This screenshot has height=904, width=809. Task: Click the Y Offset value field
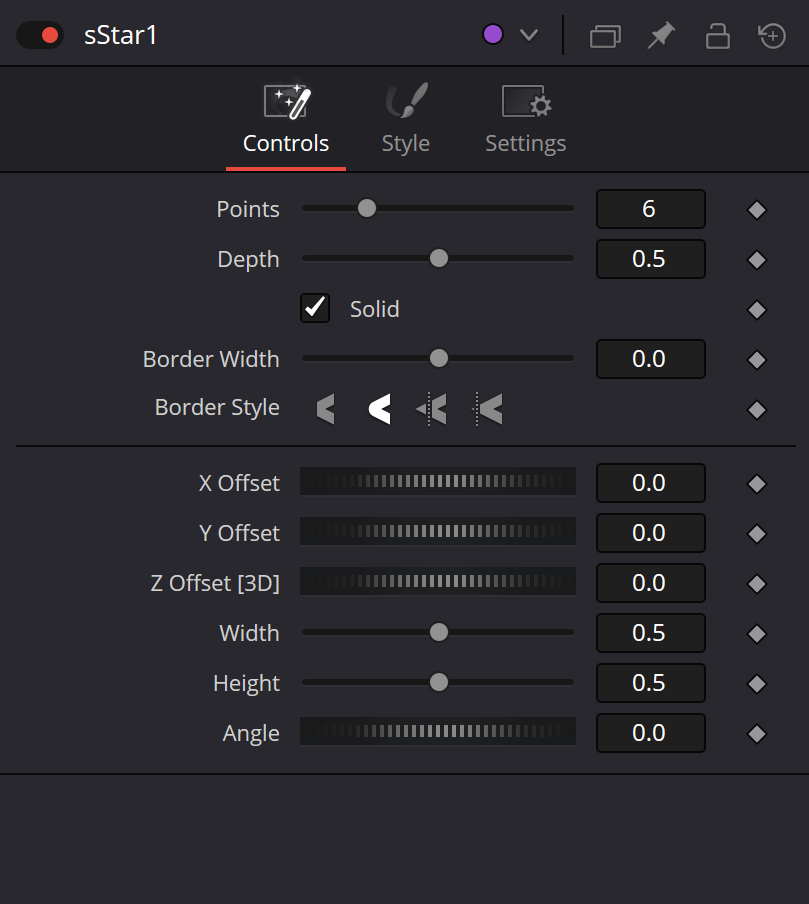[x=650, y=533]
